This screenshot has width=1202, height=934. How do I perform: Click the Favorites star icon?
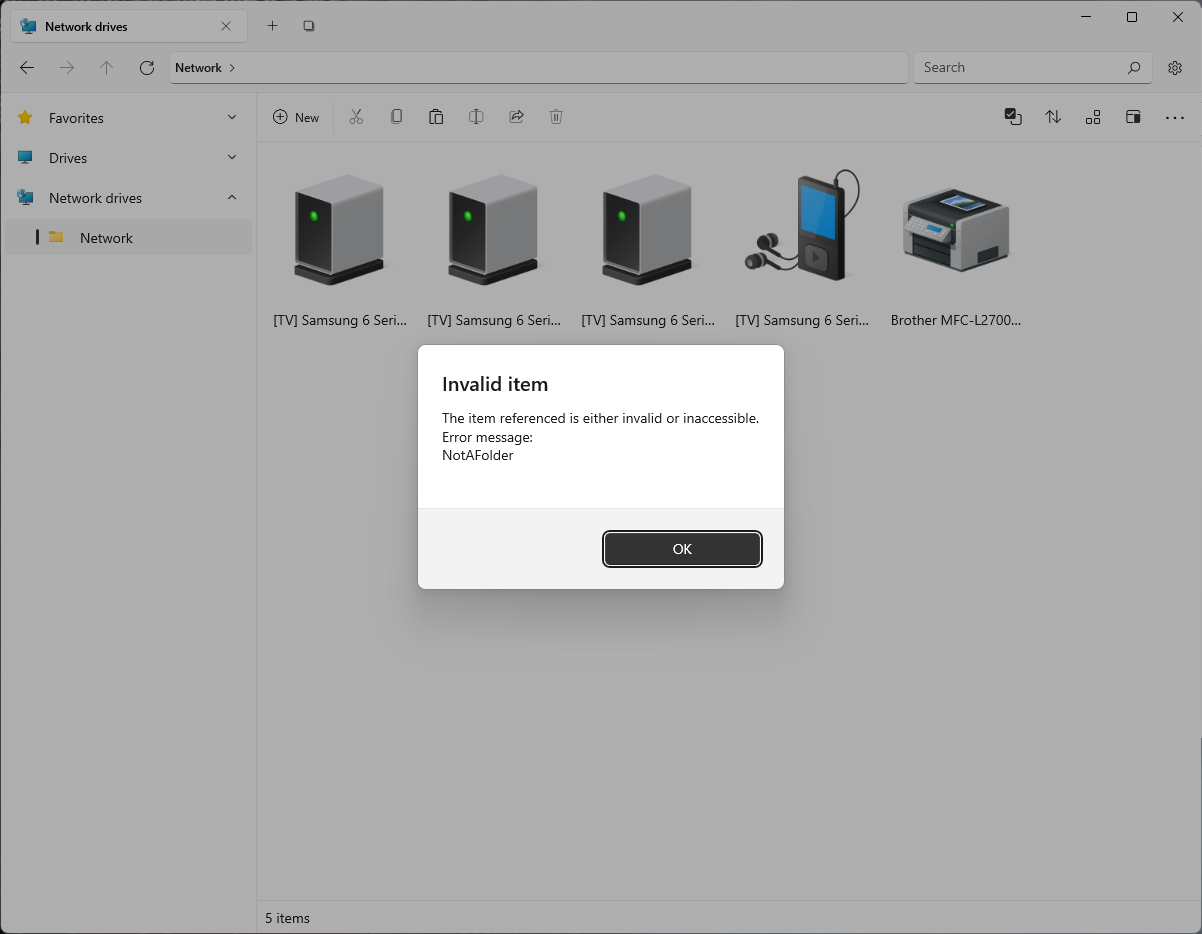pyautogui.click(x=25, y=118)
